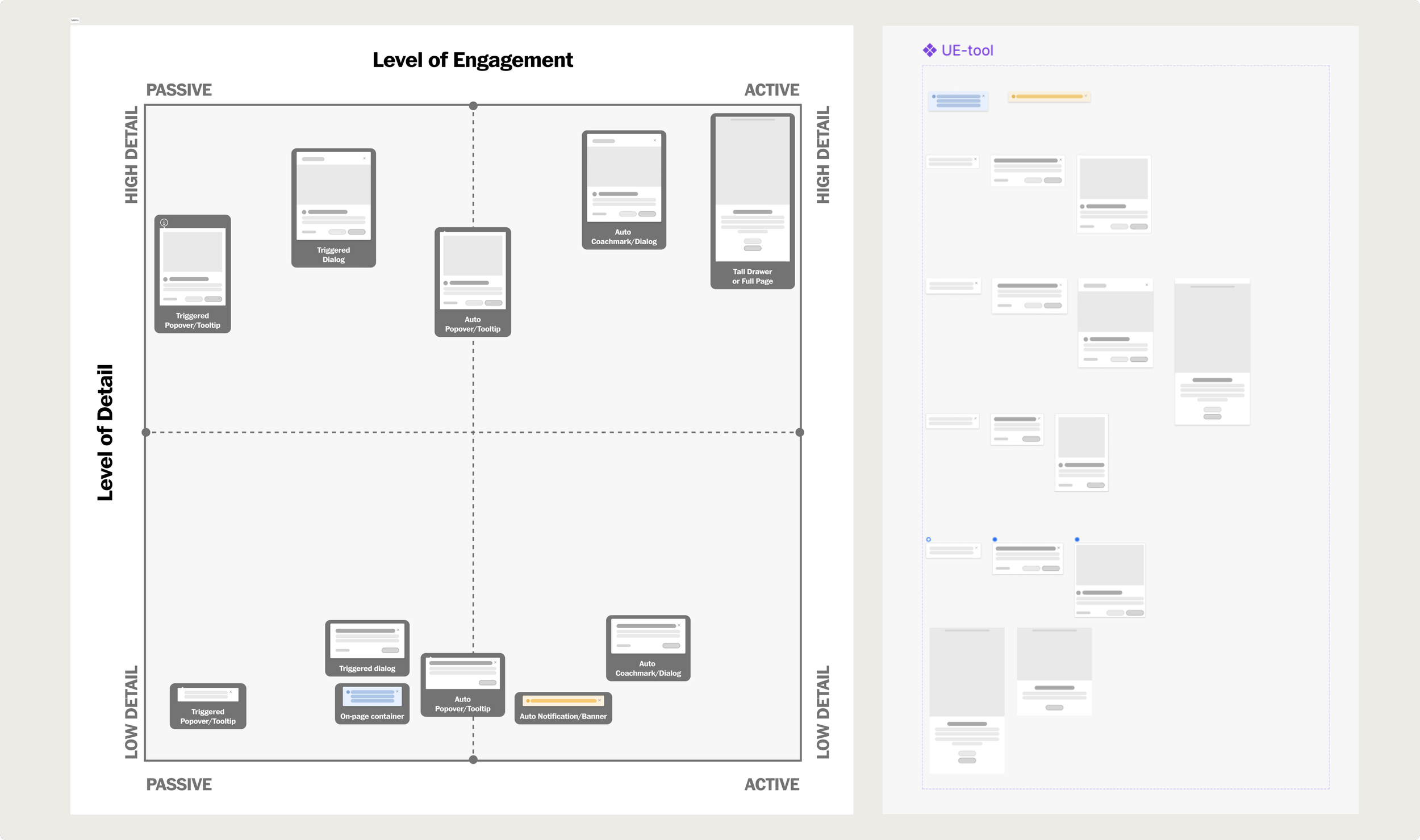The image size is (1420, 840).
Task: Select the tall Triggered Dialog card with image
Action: point(333,208)
